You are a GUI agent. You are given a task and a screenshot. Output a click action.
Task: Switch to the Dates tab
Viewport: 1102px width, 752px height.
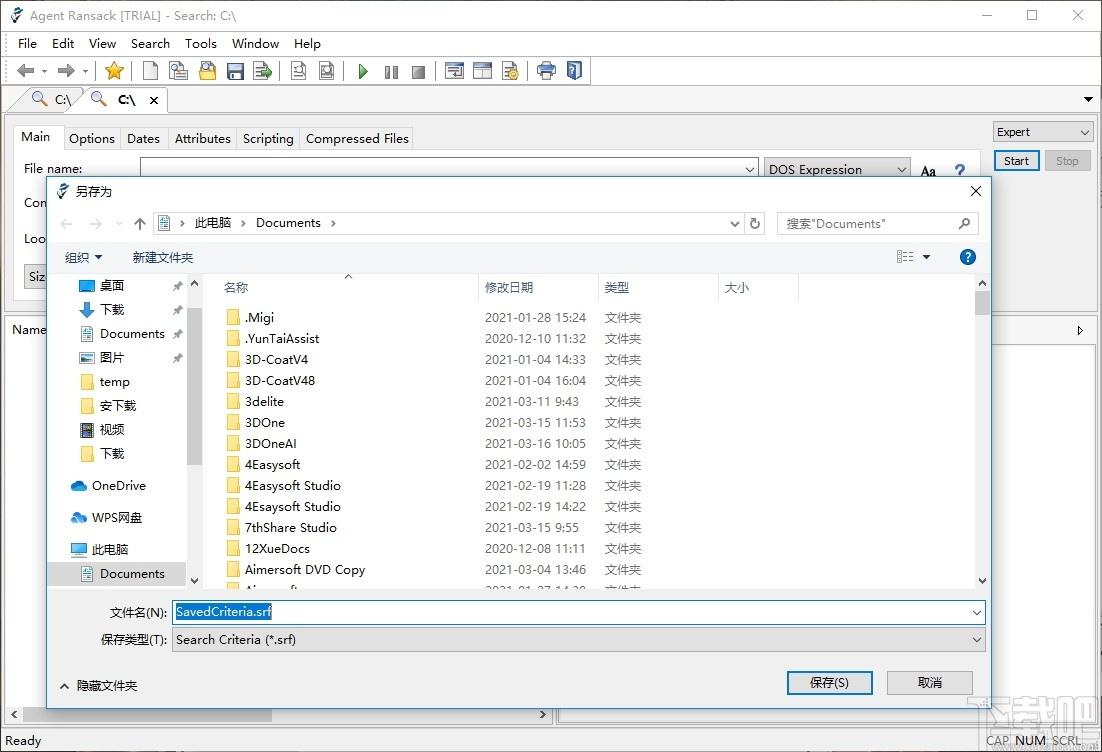(x=143, y=138)
